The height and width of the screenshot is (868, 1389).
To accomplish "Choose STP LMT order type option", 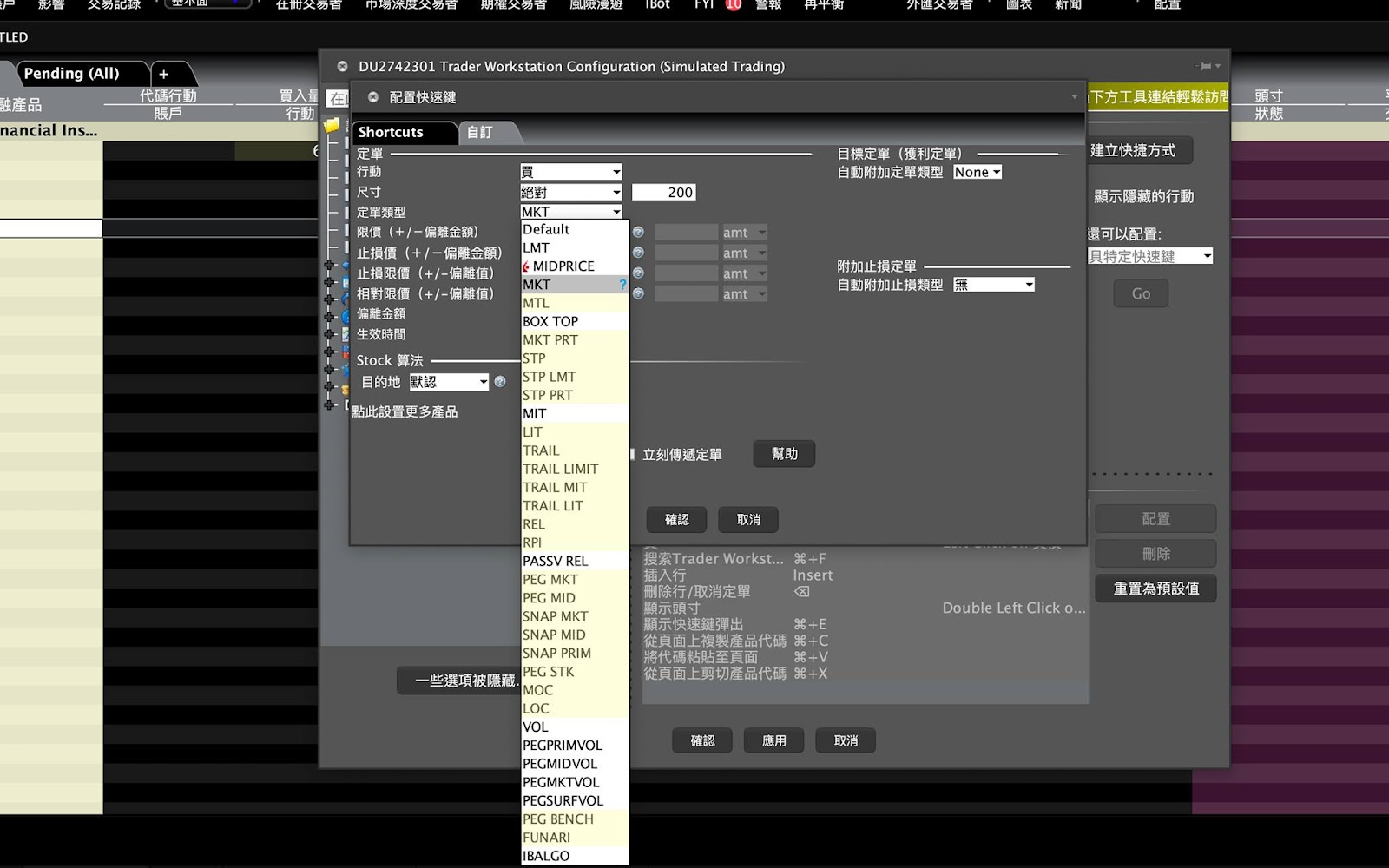I will click(574, 377).
